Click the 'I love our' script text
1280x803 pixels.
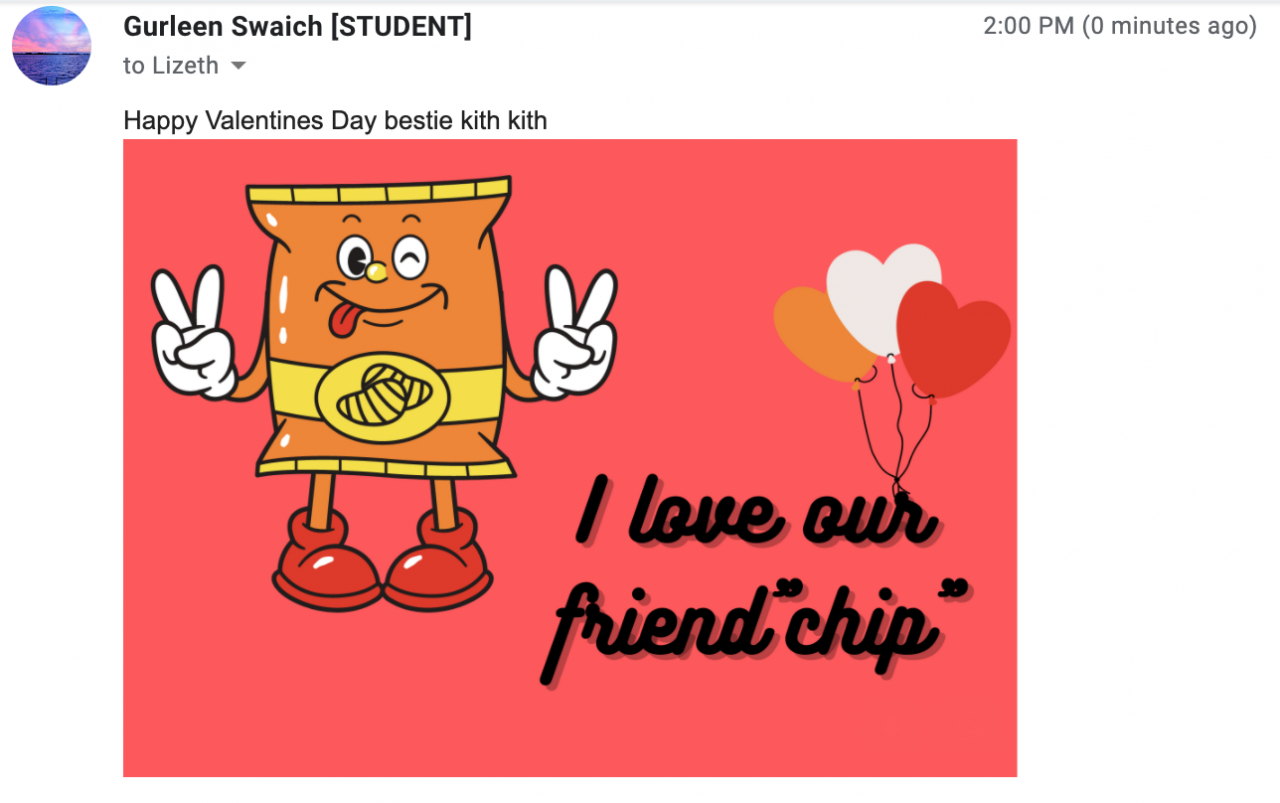(x=757, y=512)
